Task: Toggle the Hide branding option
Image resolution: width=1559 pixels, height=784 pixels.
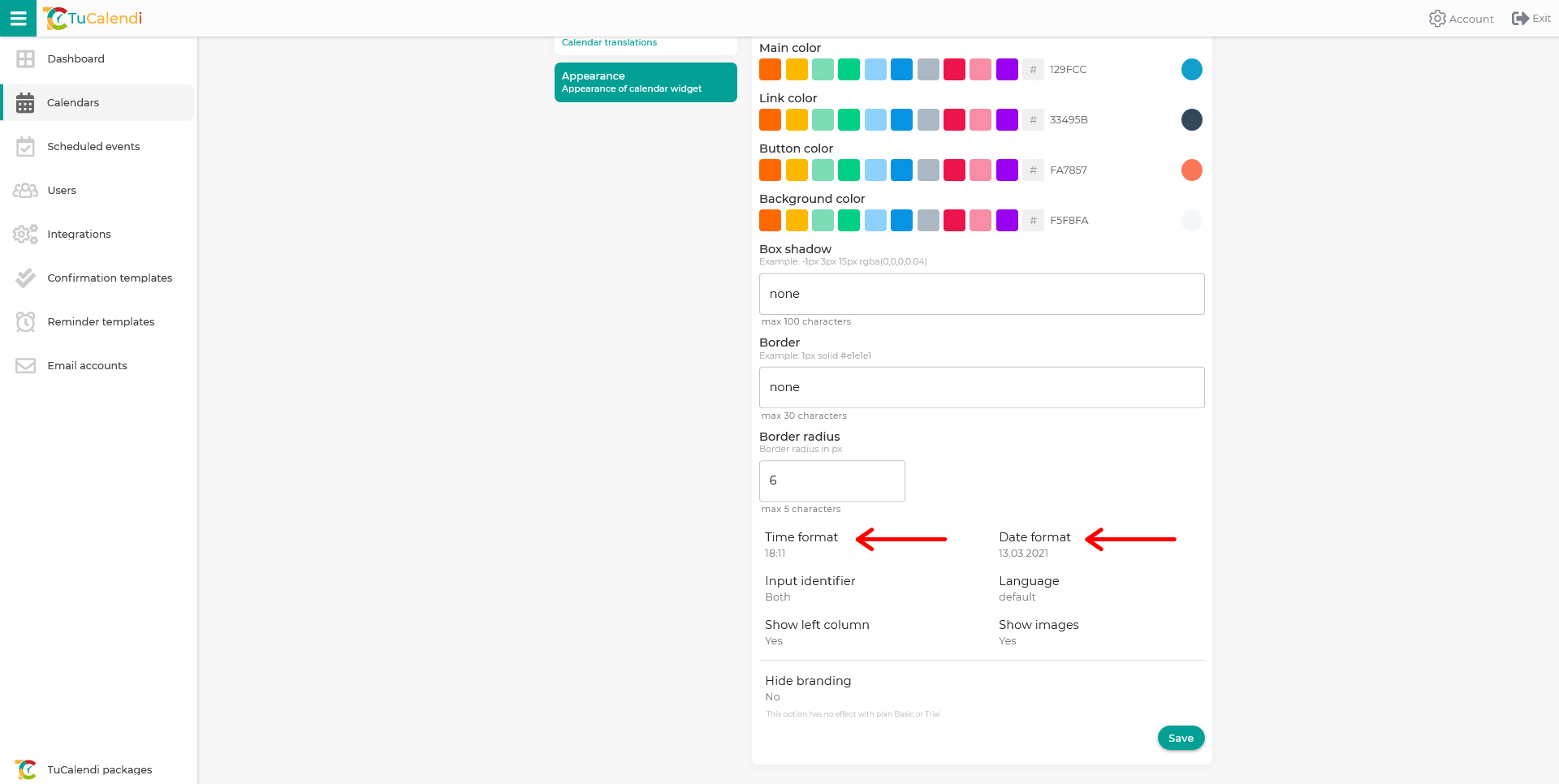Action: click(807, 688)
